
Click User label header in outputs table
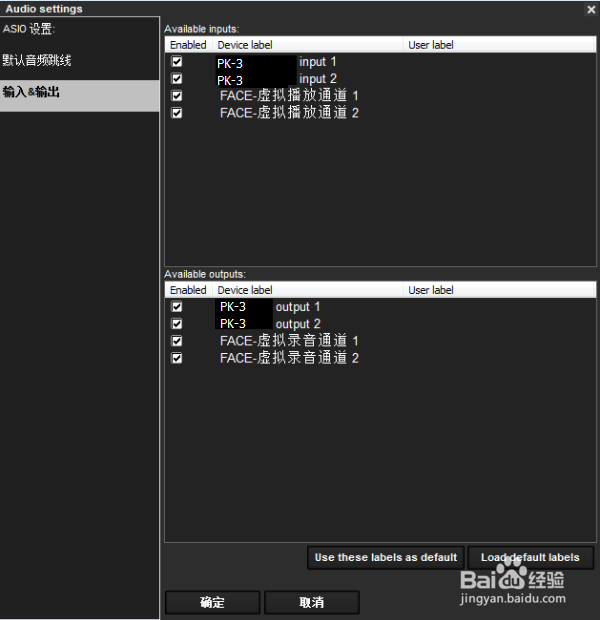coord(500,290)
